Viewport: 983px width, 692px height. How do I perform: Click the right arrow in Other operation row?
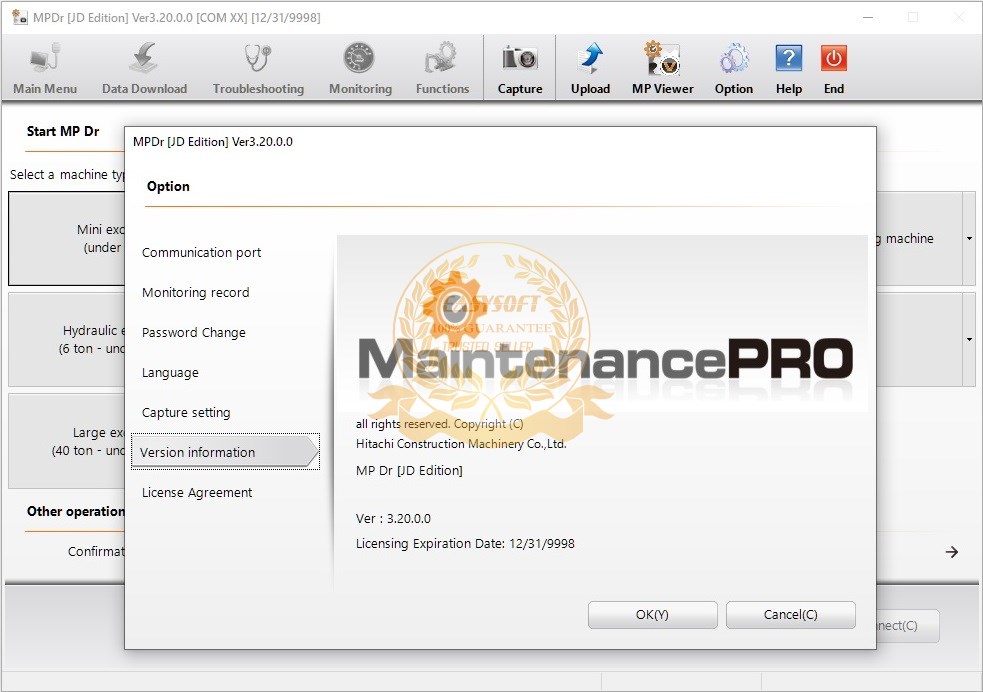pyautogui.click(x=952, y=552)
